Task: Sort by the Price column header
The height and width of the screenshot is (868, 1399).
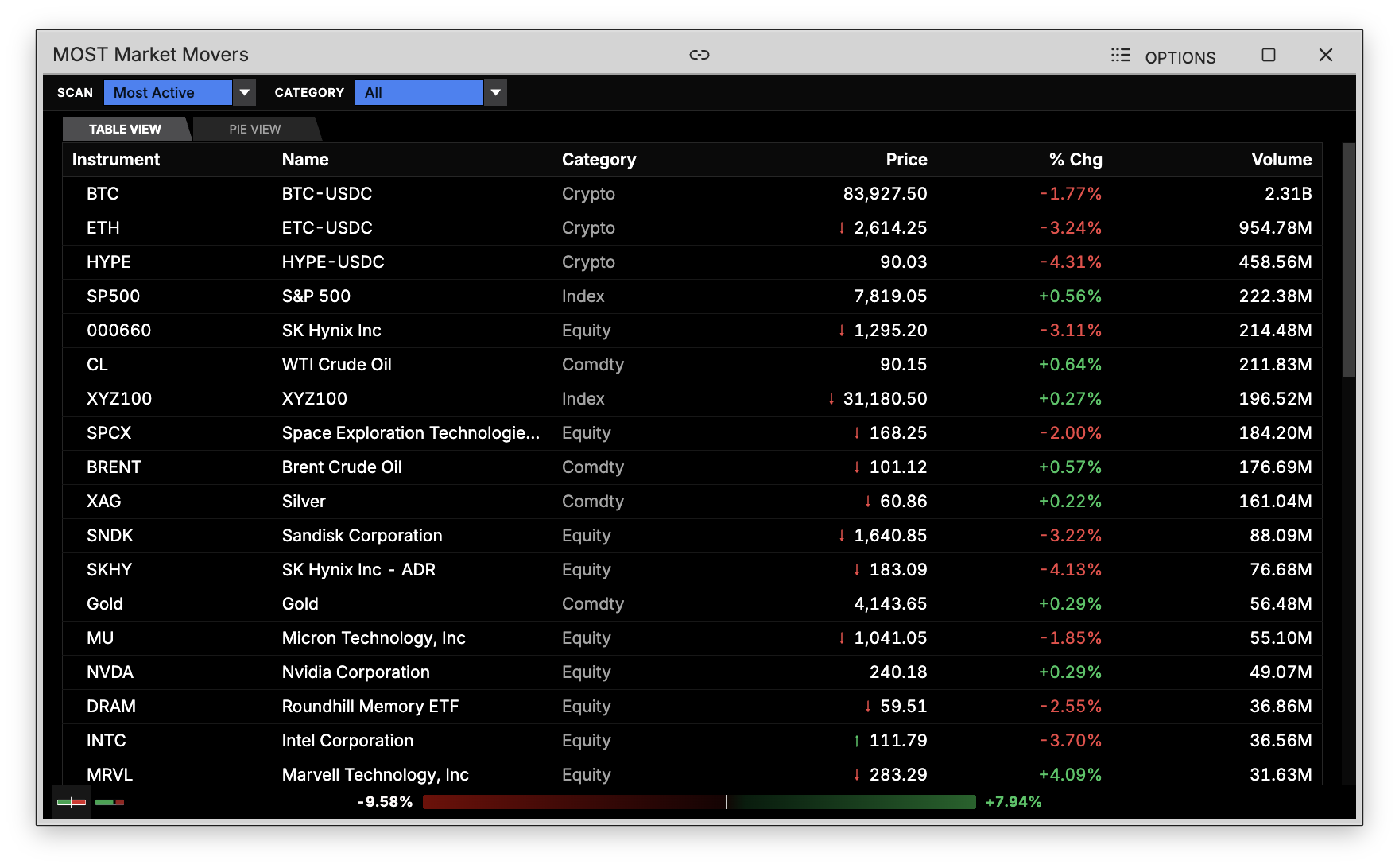Action: [x=906, y=160]
